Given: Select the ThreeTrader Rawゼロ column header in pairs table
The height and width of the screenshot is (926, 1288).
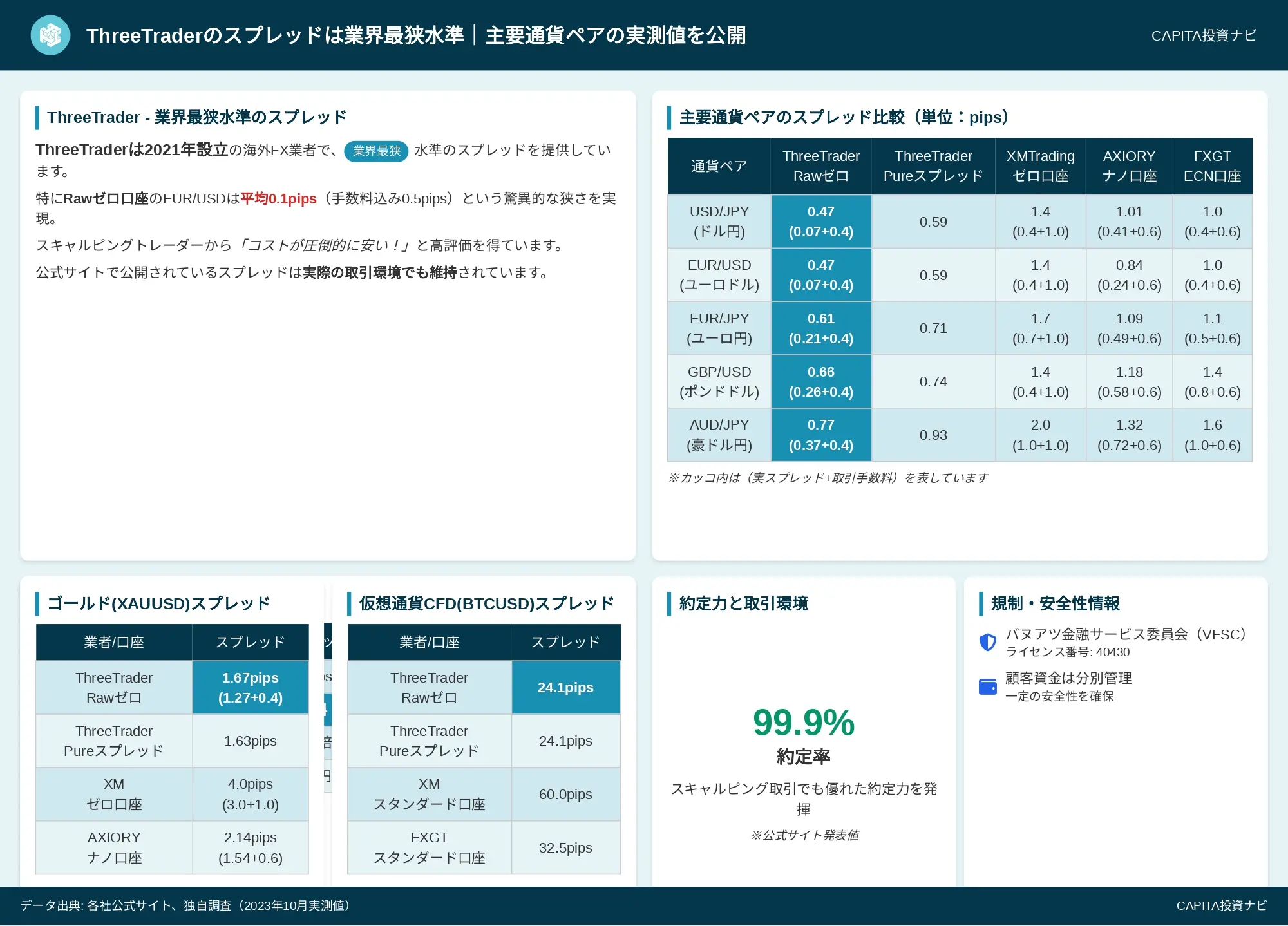Looking at the screenshot, I should 821,166.
